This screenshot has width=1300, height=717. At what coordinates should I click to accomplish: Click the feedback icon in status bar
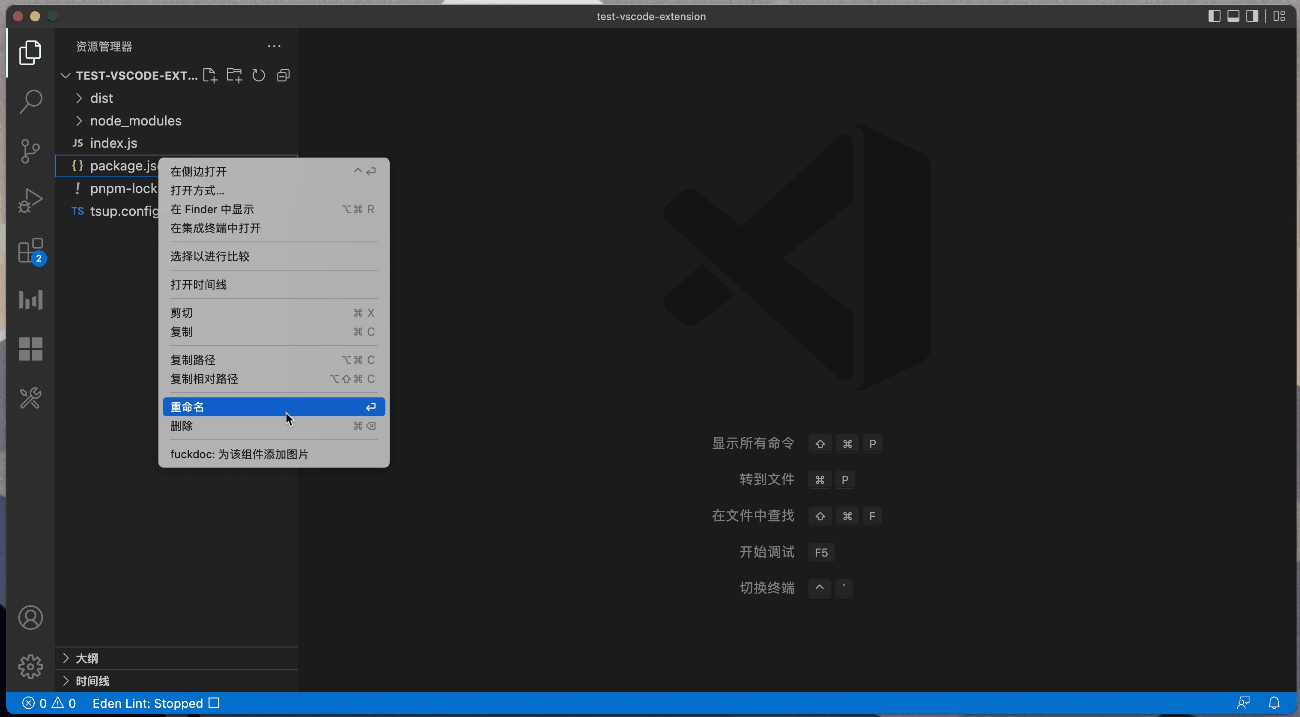(1243, 703)
